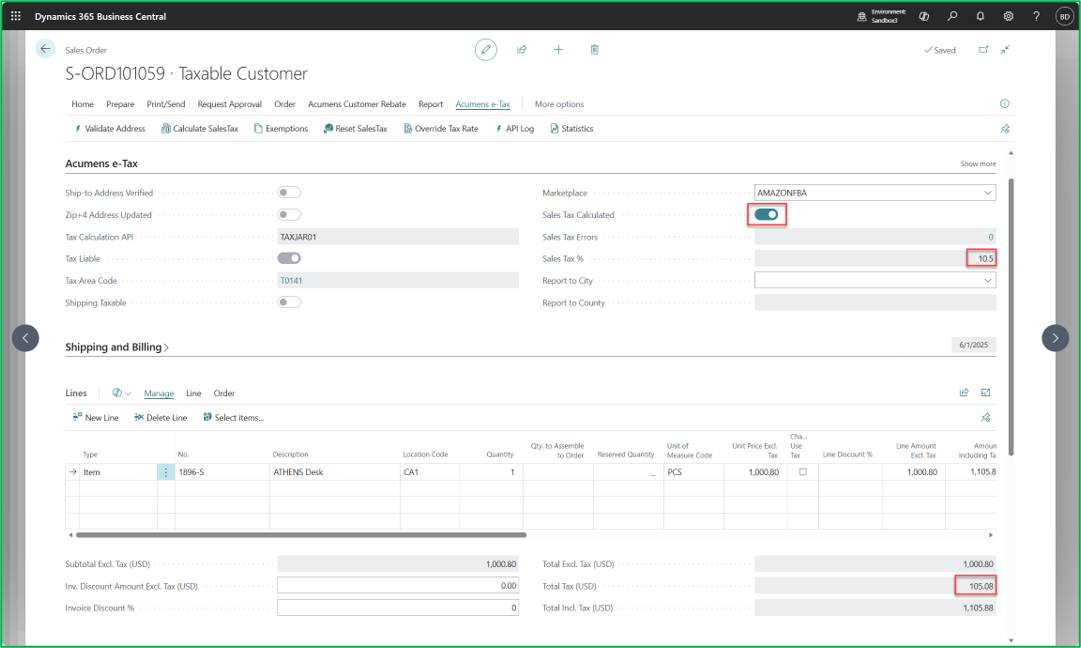This screenshot has height=648, width=1081.
Task: Open the Print/Send menu tab
Action: coord(165,104)
